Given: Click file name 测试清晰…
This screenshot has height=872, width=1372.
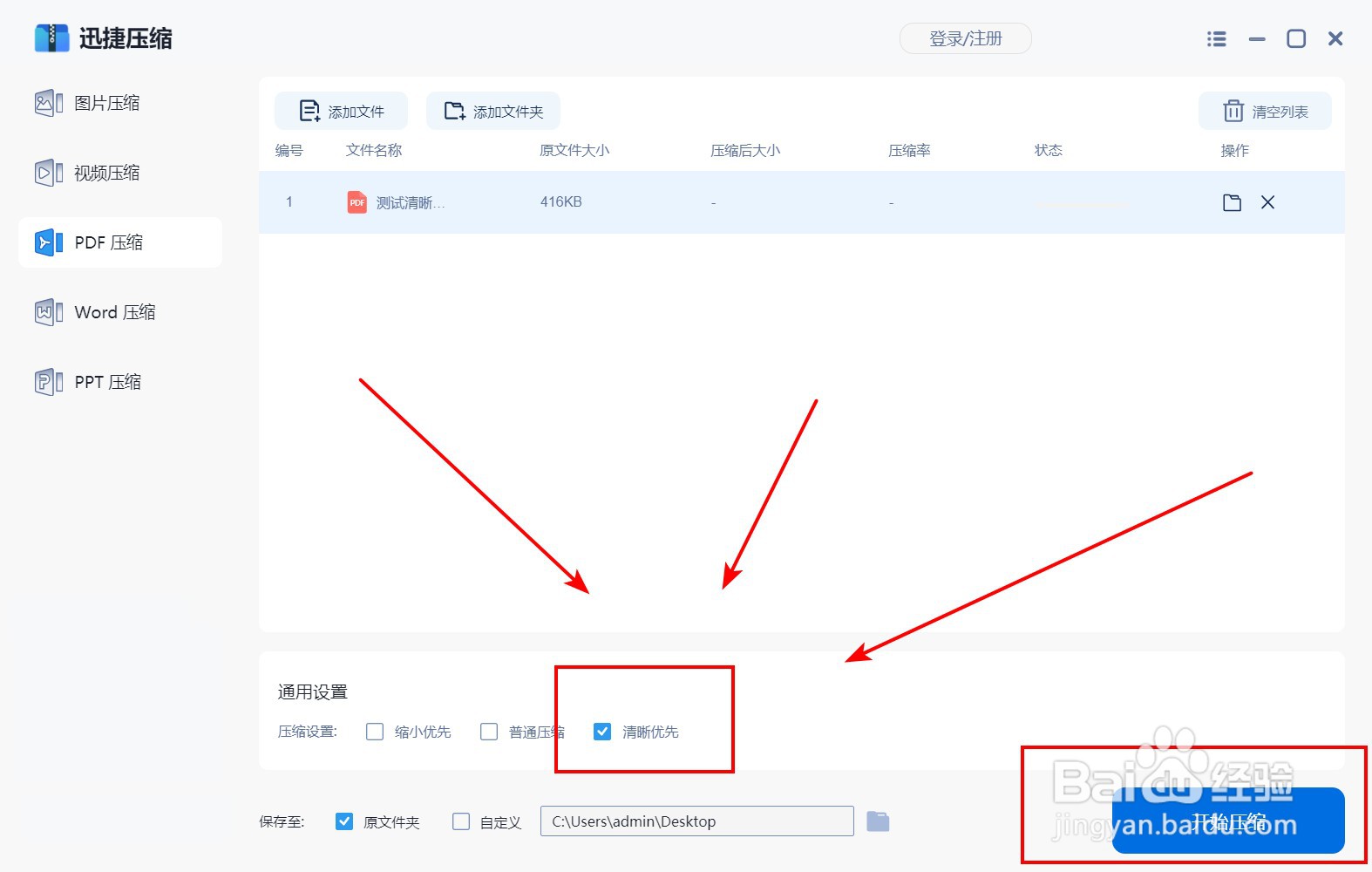Looking at the screenshot, I should [411, 203].
